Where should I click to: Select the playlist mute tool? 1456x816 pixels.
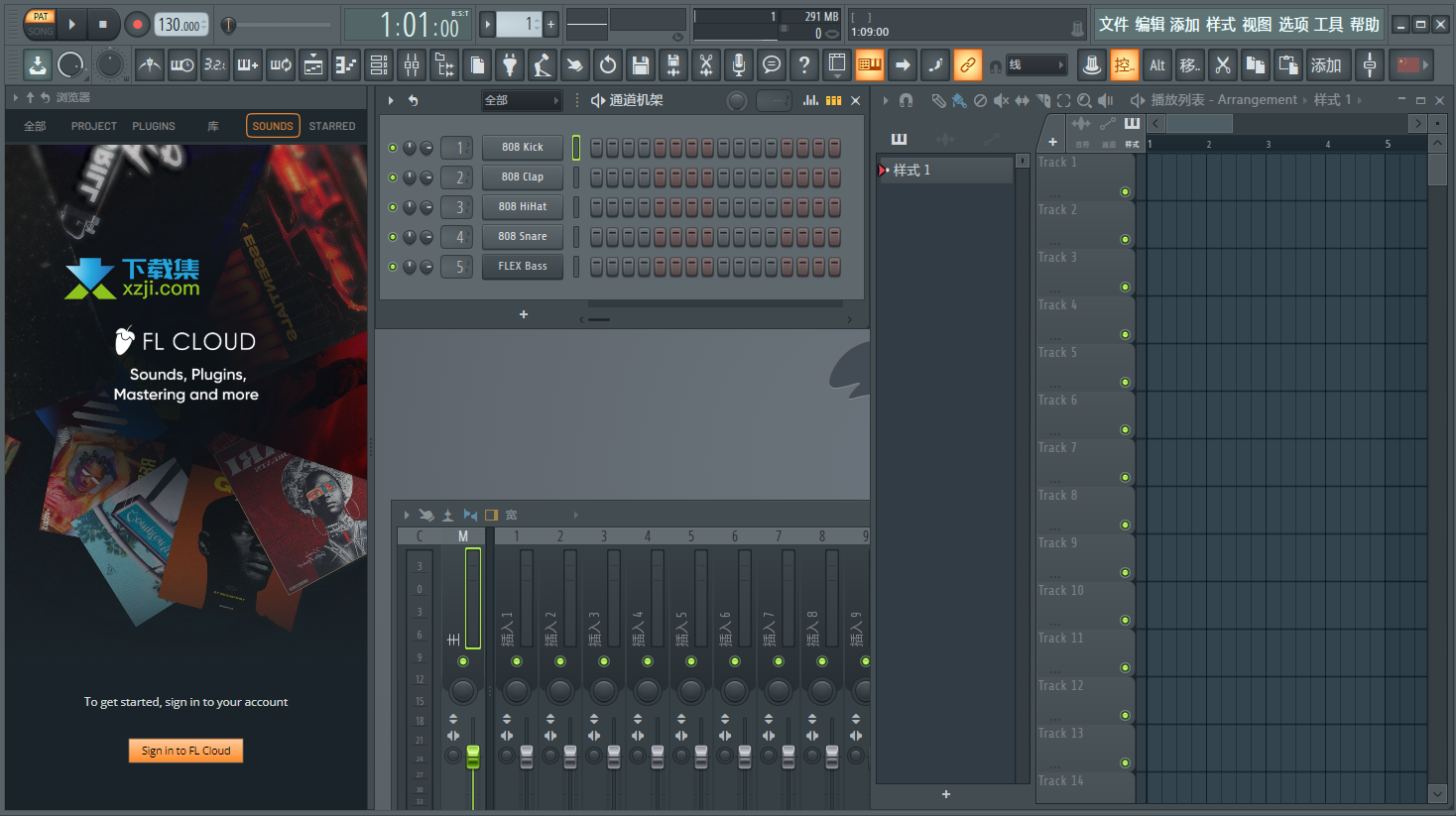coord(1001,100)
